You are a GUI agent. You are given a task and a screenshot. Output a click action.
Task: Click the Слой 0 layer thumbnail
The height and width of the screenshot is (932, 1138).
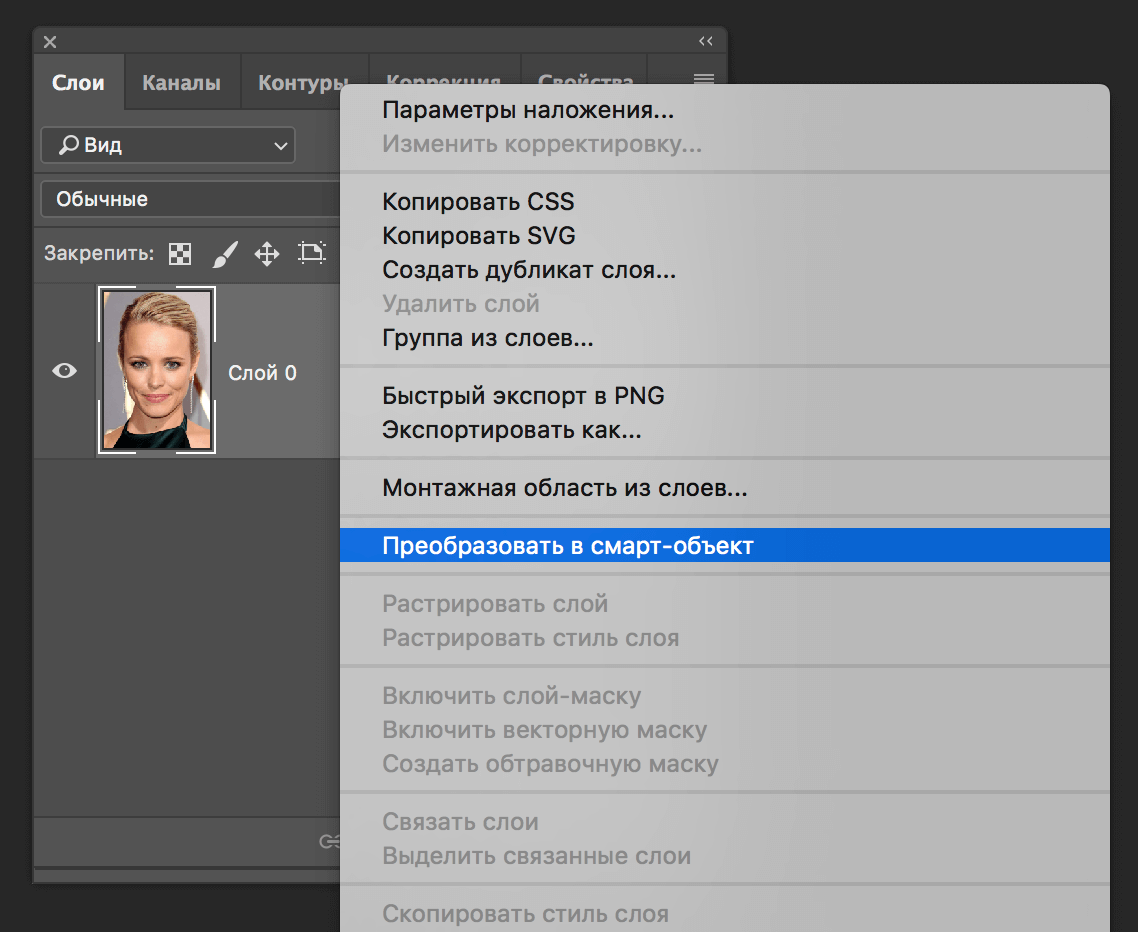(x=156, y=370)
